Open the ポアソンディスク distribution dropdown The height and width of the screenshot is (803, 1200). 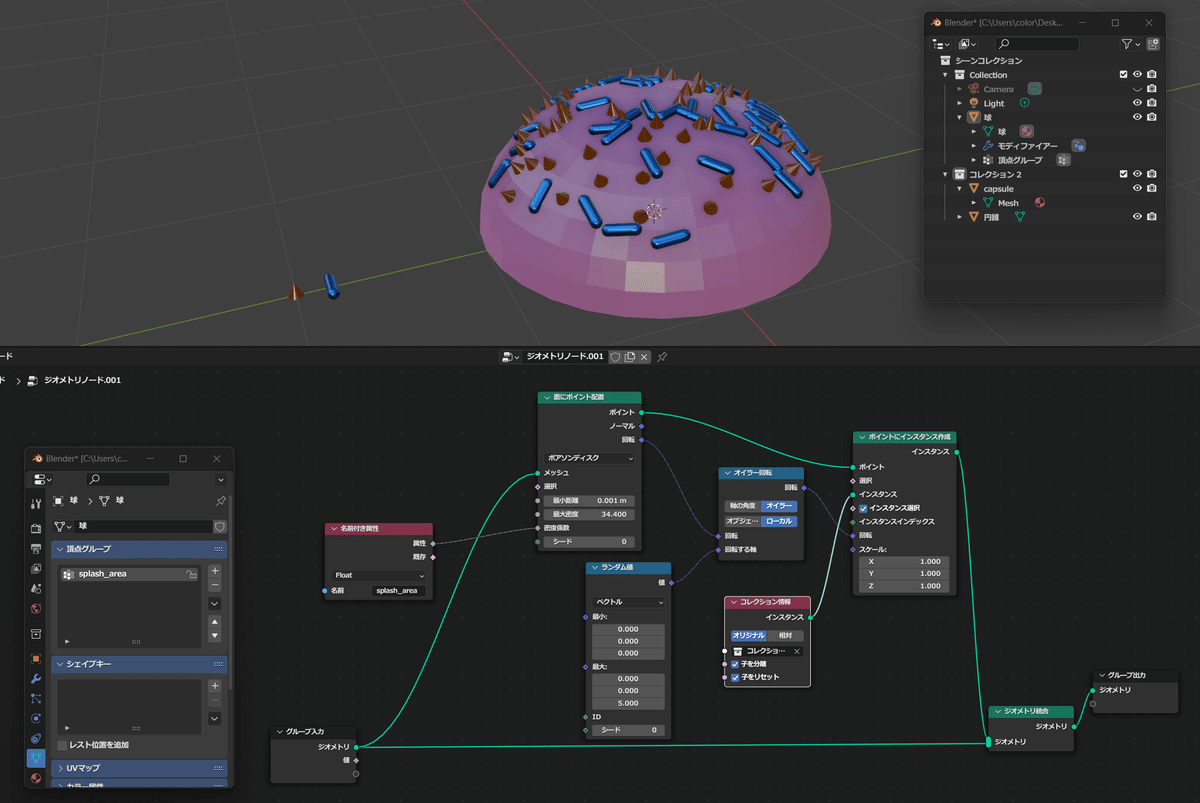(589, 458)
